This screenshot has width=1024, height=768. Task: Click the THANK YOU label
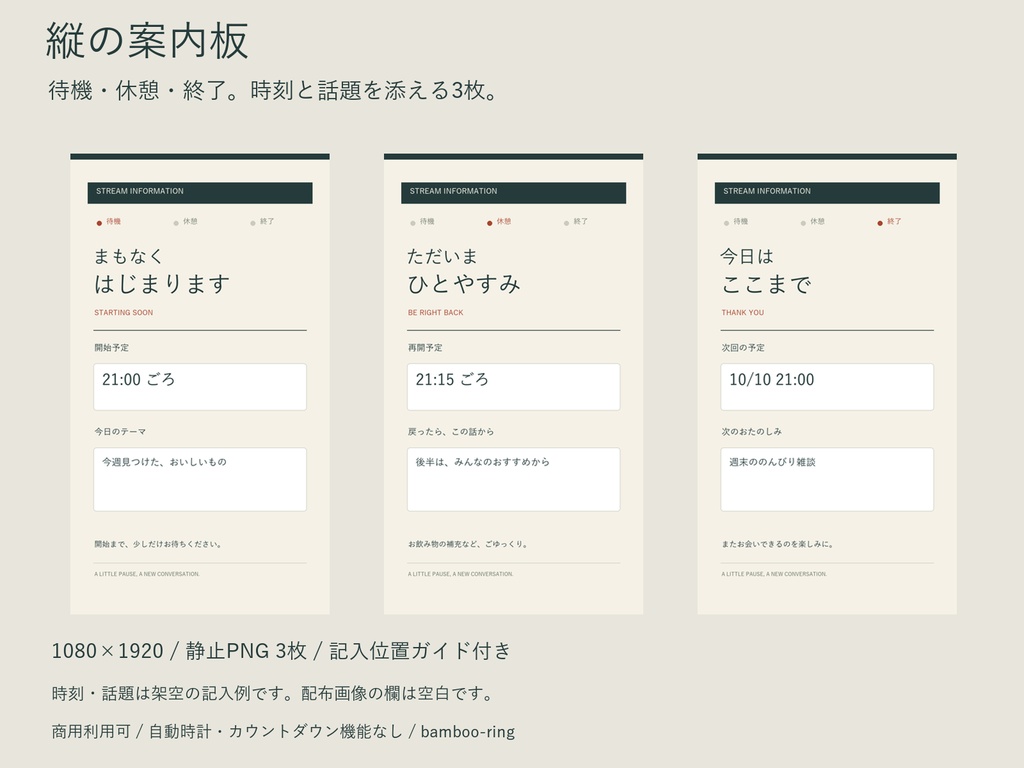point(743,313)
